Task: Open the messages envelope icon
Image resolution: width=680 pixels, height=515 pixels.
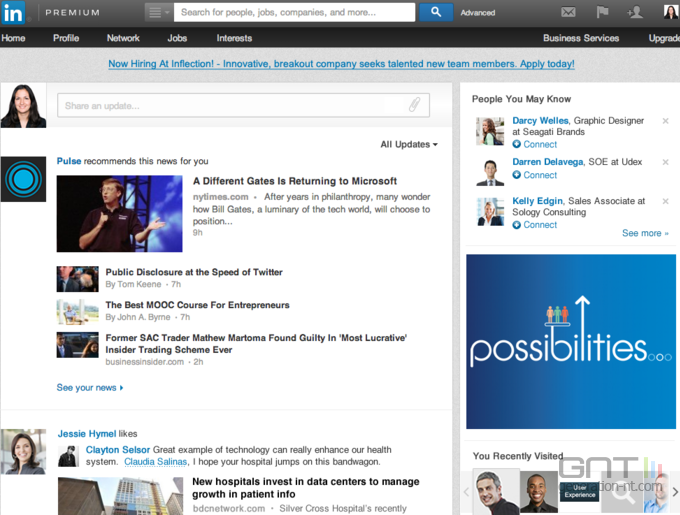Action: [568, 12]
